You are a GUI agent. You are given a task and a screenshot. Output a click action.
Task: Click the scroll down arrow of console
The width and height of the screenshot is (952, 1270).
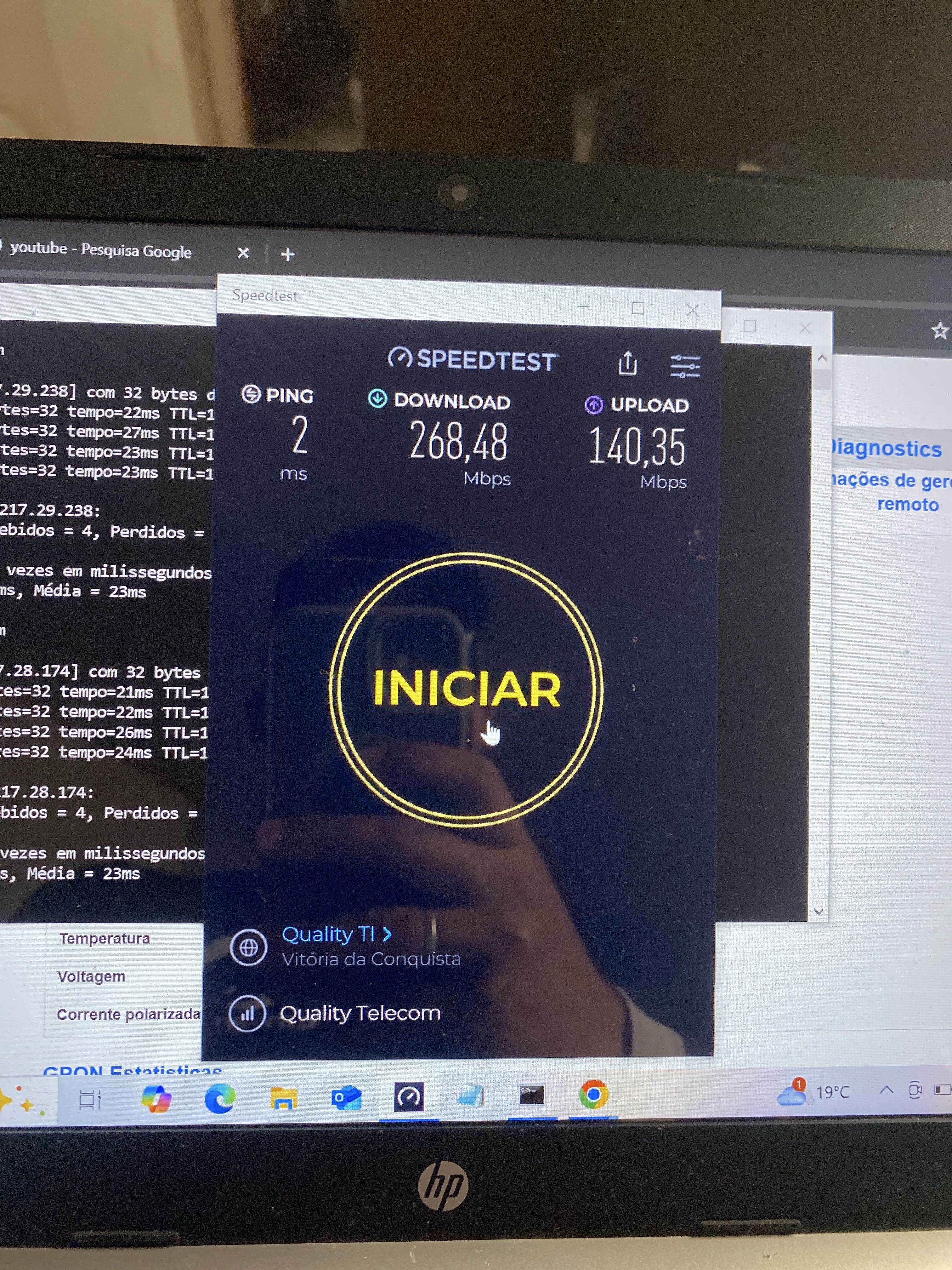[818, 911]
